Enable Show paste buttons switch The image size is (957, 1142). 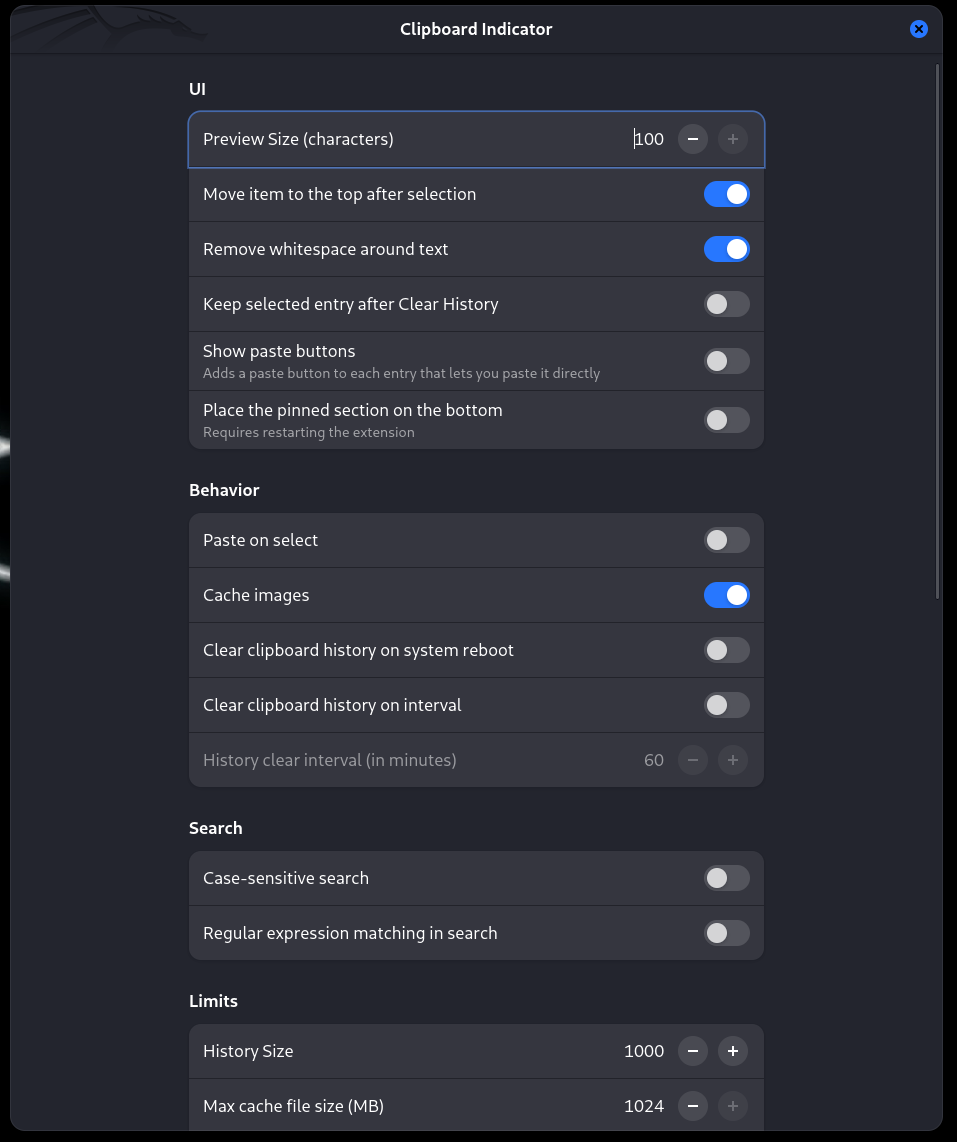click(x=726, y=361)
